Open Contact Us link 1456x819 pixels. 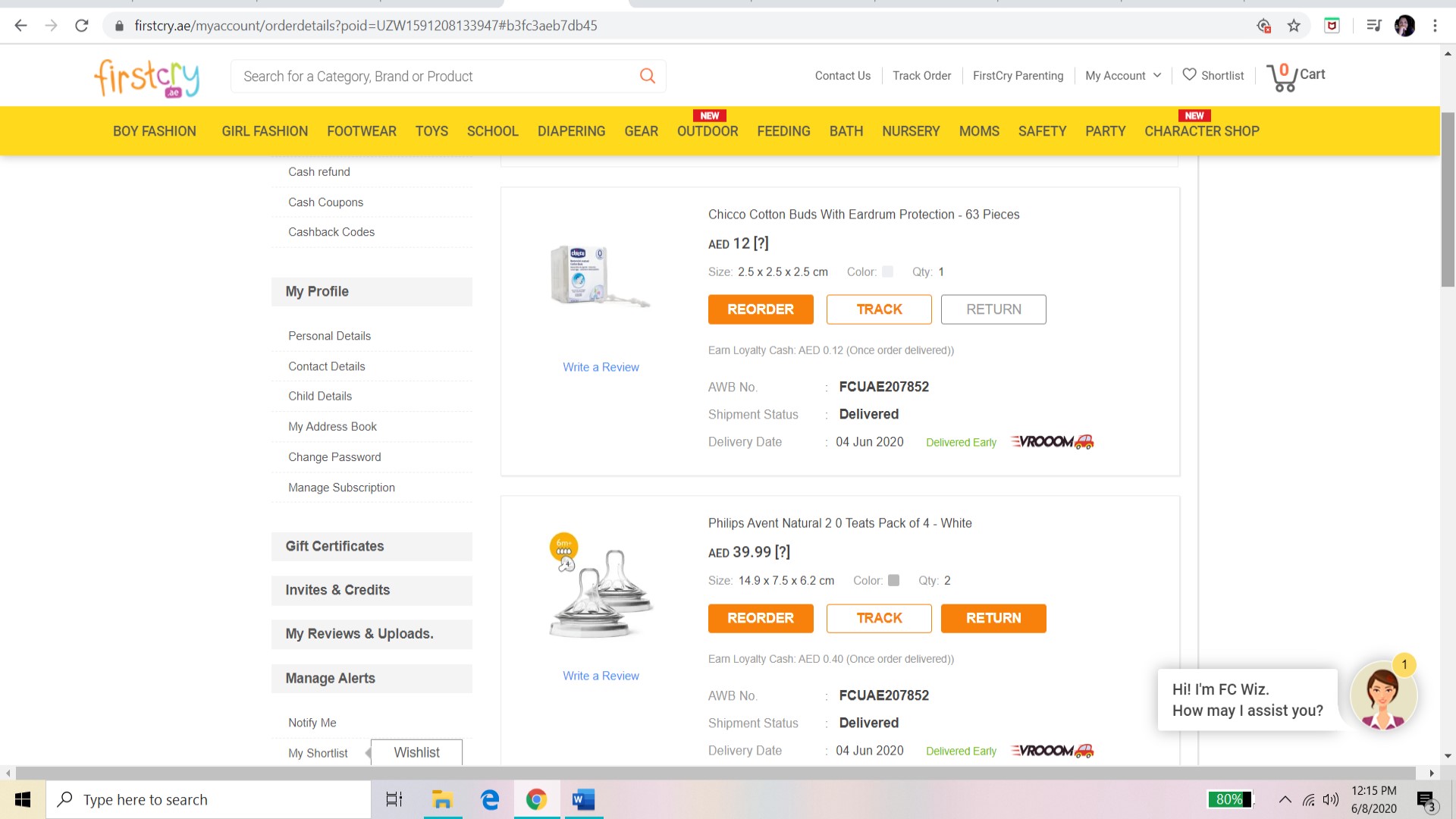pyautogui.click(x=843, y=76)
